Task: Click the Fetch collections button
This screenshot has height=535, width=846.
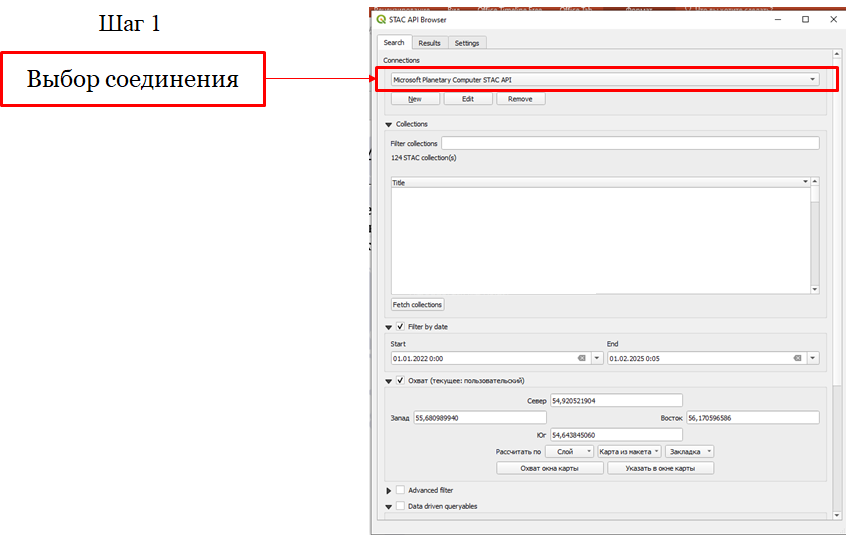Action: (x=417, y=305)
